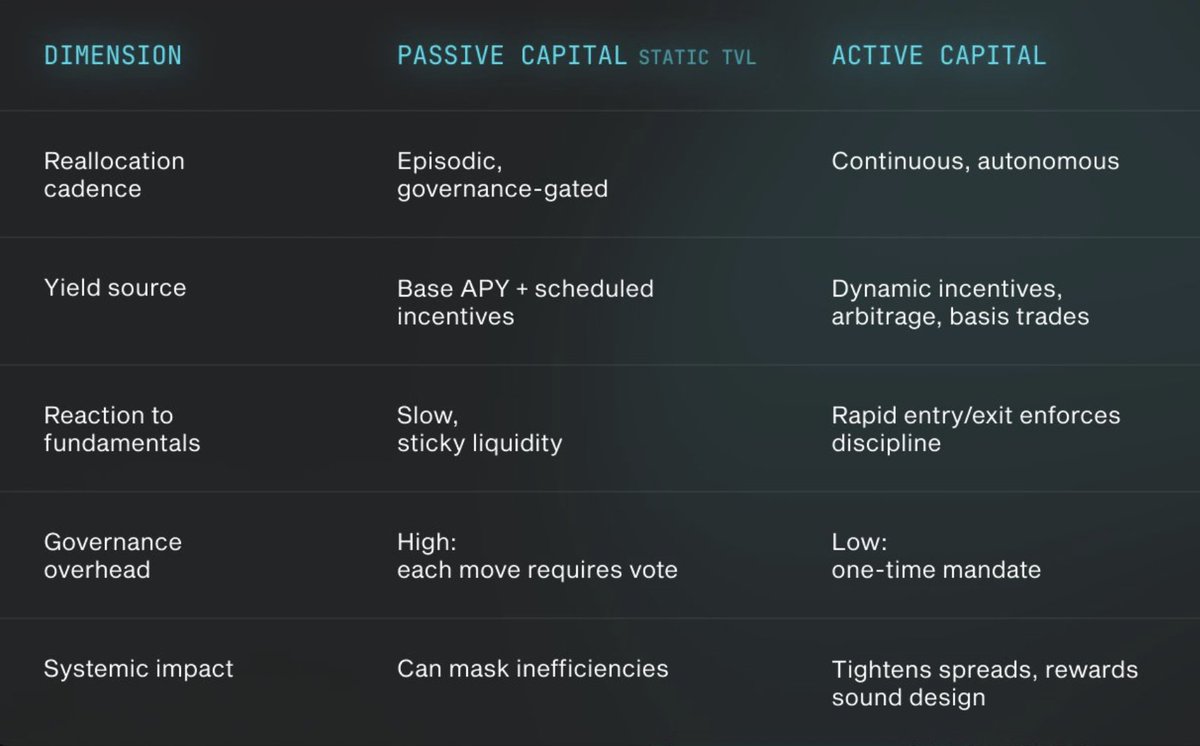Select the 'Slow, sticky liquidity' cell
This screenshot has width=1200, height=746.
pyautogui.click(x=479, y=429)
